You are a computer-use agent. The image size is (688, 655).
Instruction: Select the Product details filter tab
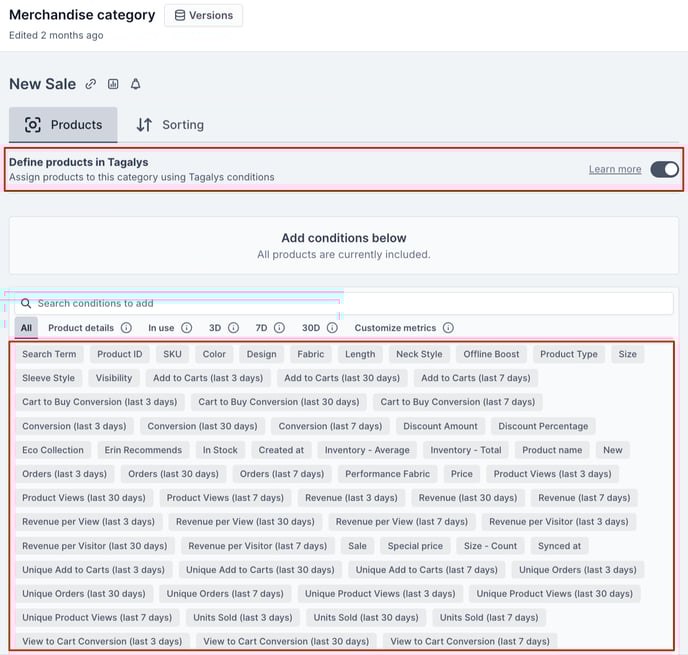(x=81, y=328)
